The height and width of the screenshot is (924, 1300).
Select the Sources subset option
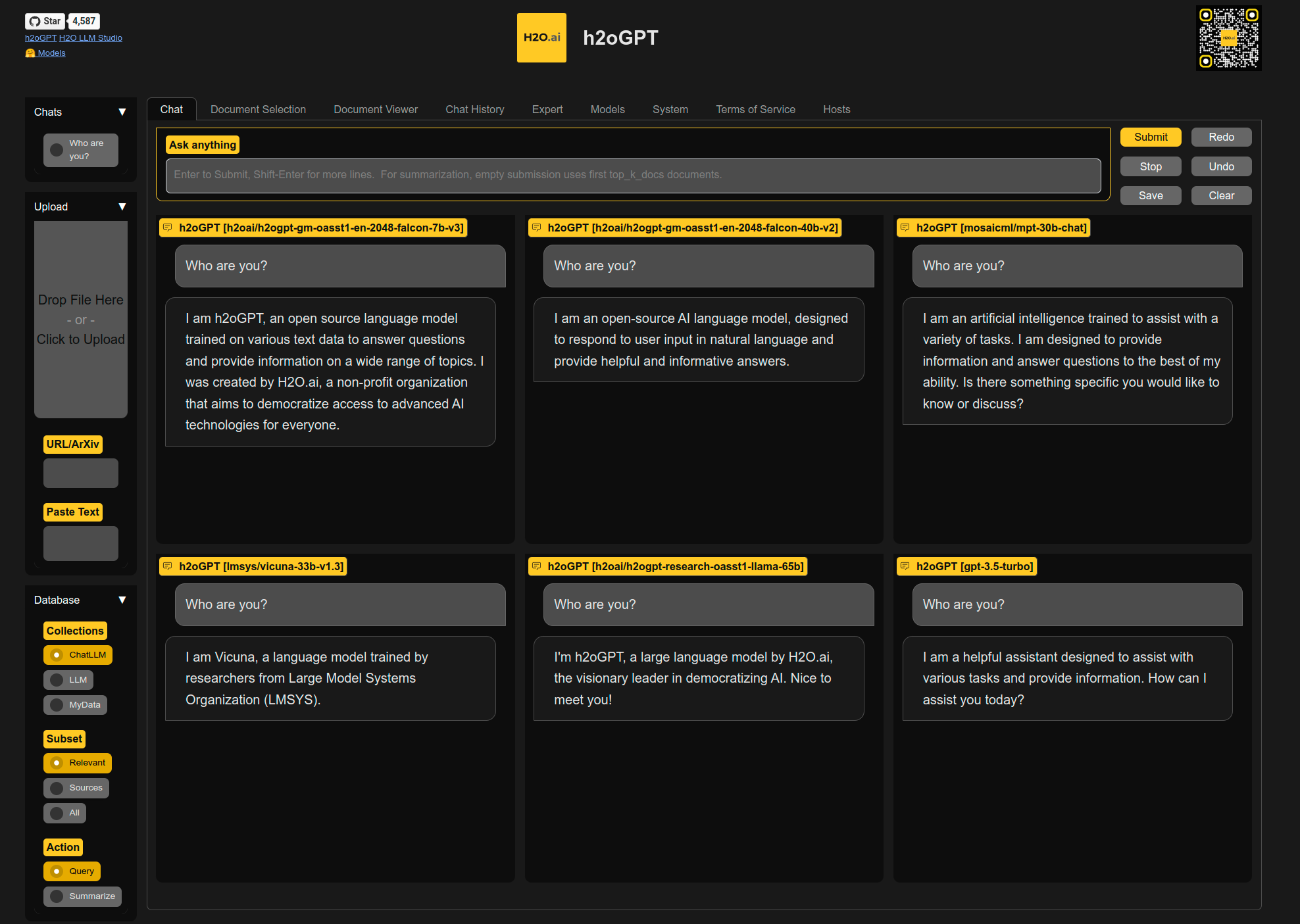click(x=57, y=788)
